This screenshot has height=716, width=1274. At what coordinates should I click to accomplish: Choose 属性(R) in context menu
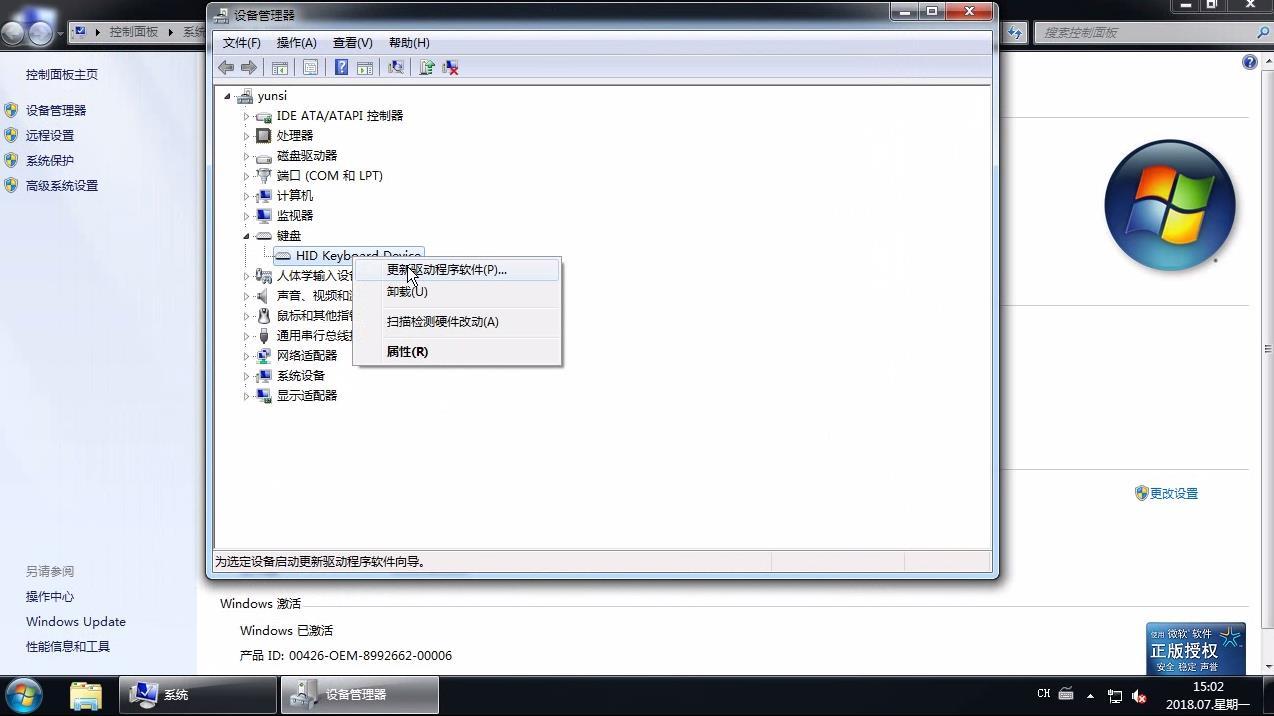(457, 352)
